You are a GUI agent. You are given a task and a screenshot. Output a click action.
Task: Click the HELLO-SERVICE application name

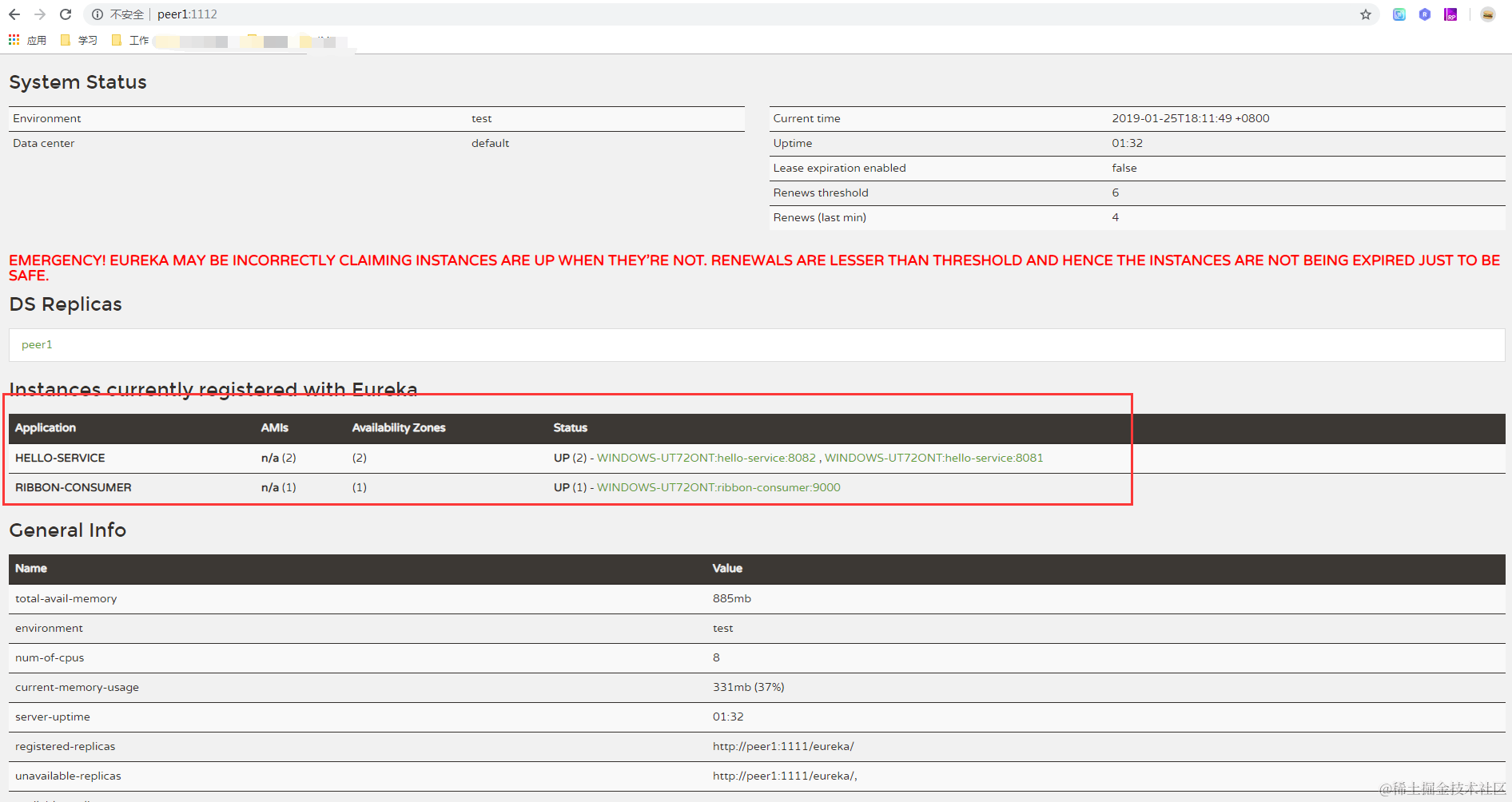click(x=60, y=458)
